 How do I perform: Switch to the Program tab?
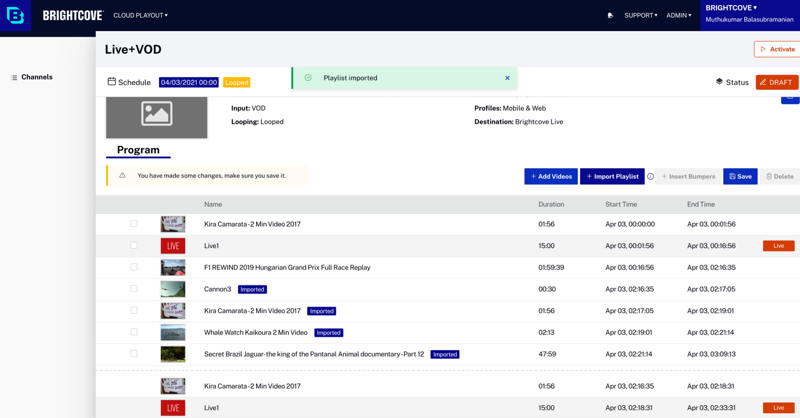tap(138, 150)
